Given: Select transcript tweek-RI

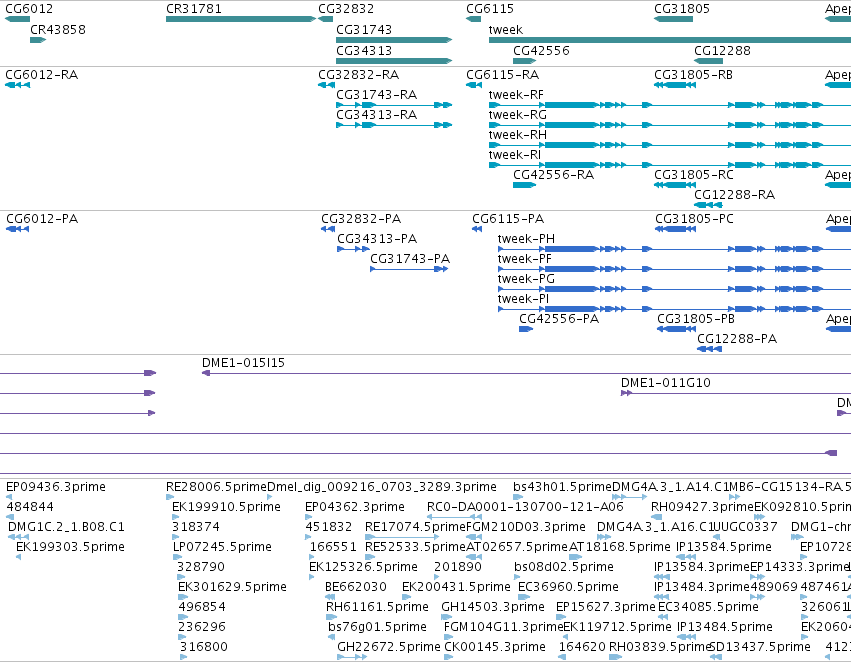Looking at the screenshot, I should coord(515,155).
